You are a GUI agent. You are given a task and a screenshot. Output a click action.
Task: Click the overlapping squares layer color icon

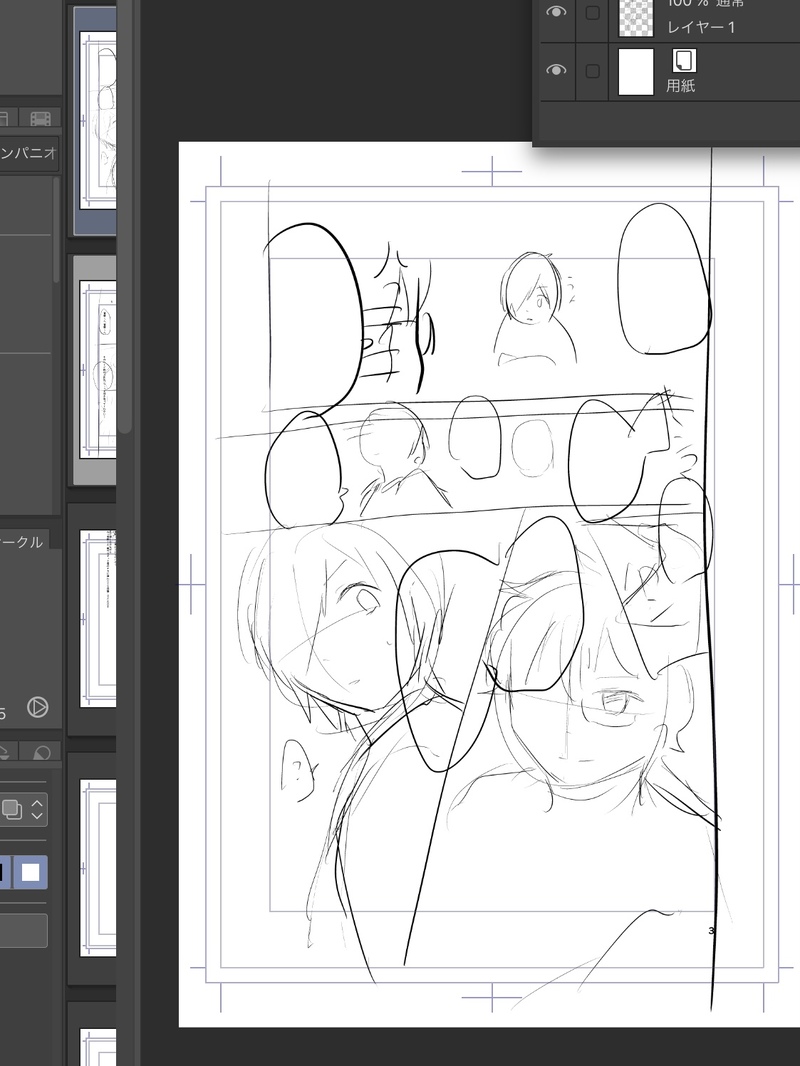click(x=12, y=809)
